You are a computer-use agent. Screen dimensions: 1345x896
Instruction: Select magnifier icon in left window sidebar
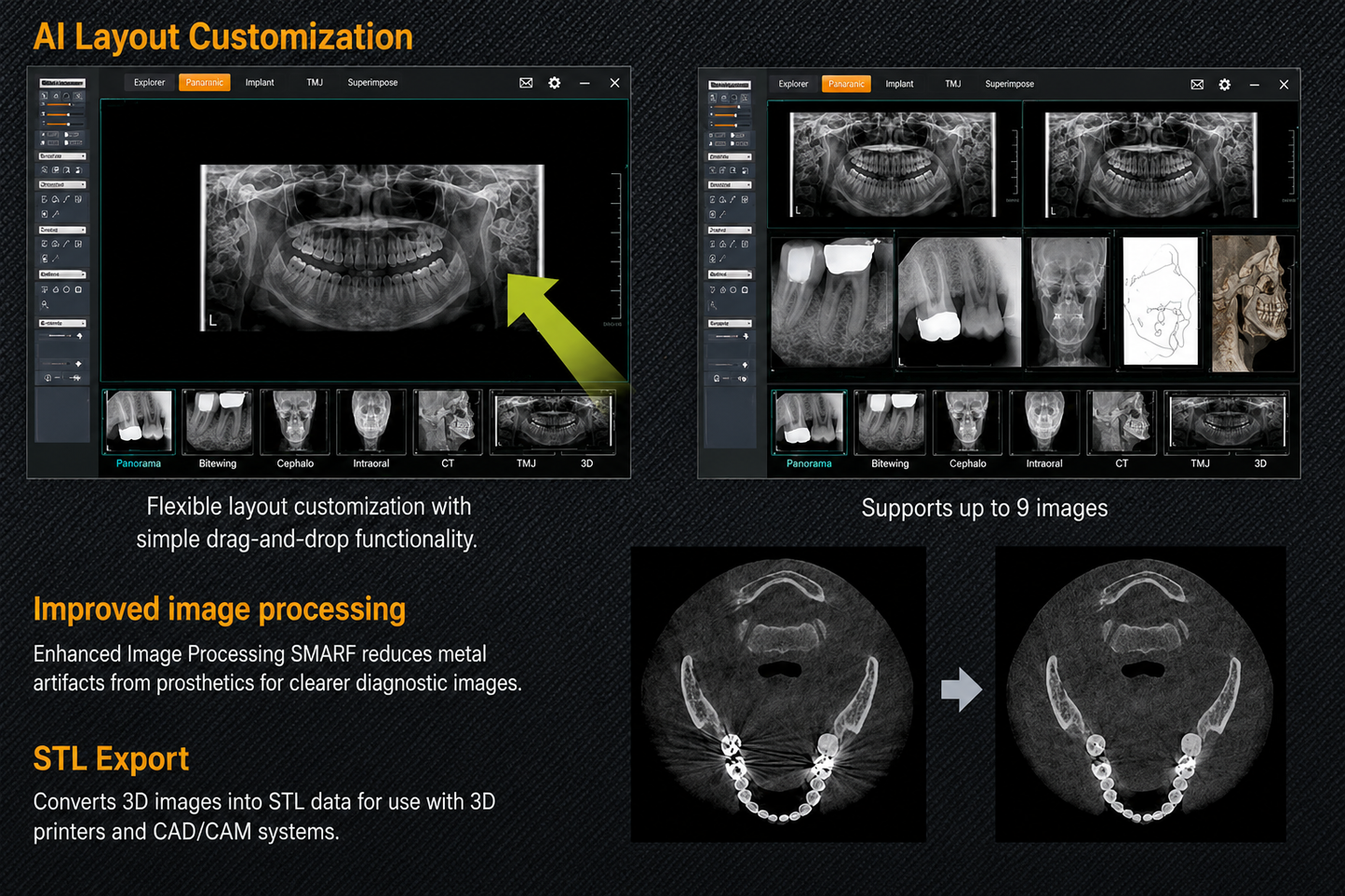(x=45, y=304)
